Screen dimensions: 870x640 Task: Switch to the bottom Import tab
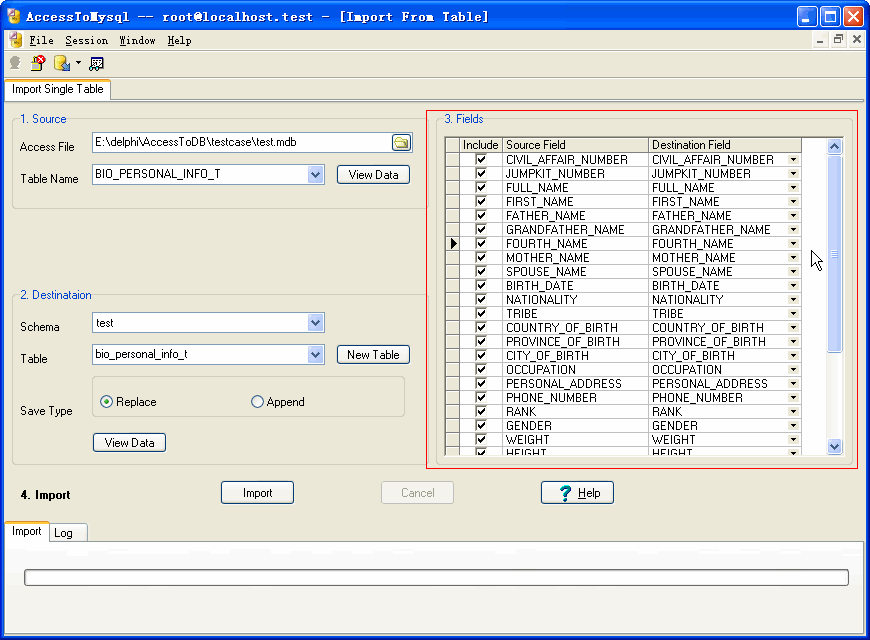pyautogui.click(x=27, y=531)
